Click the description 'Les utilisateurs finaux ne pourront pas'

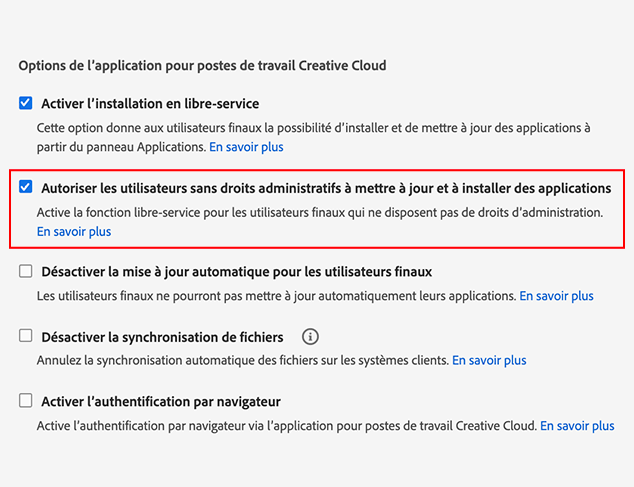click(275, 296)
